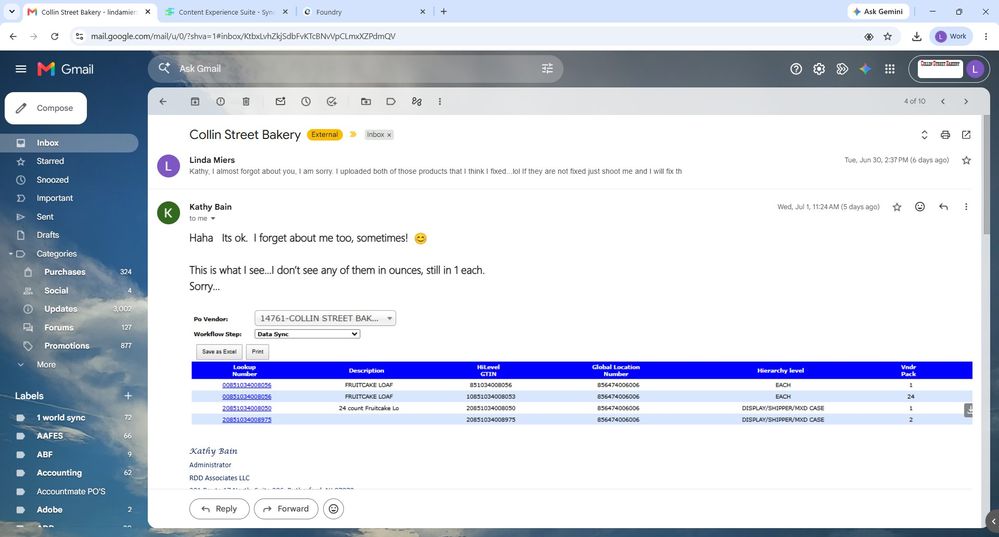Reload the page

(x=55, y=36)
